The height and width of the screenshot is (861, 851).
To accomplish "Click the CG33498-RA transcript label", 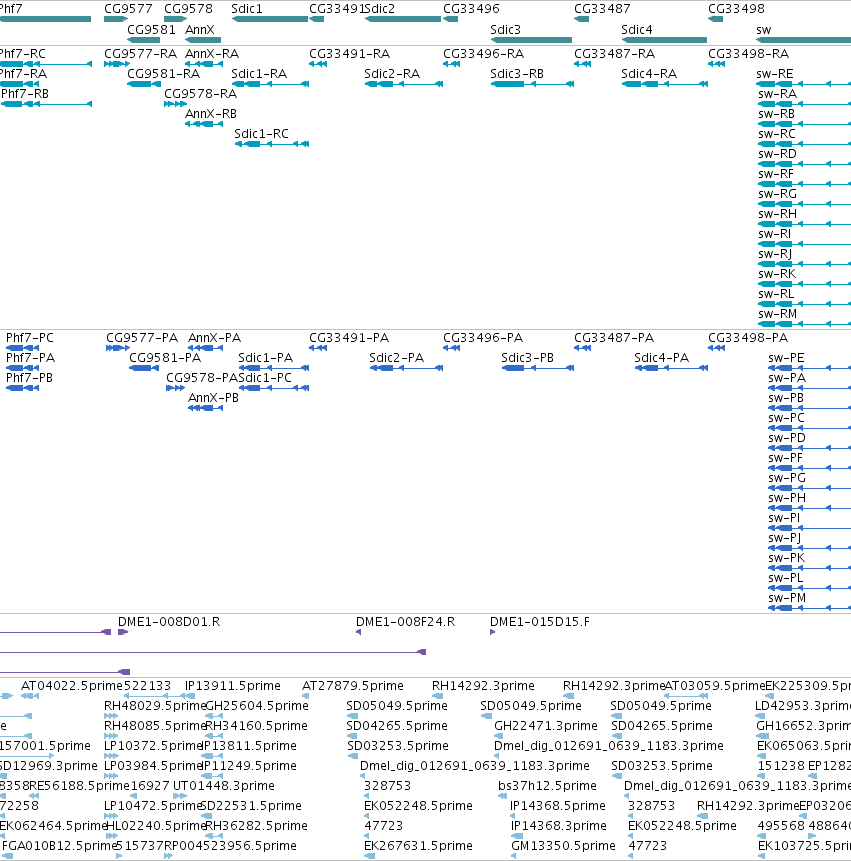I will (748, 54).
